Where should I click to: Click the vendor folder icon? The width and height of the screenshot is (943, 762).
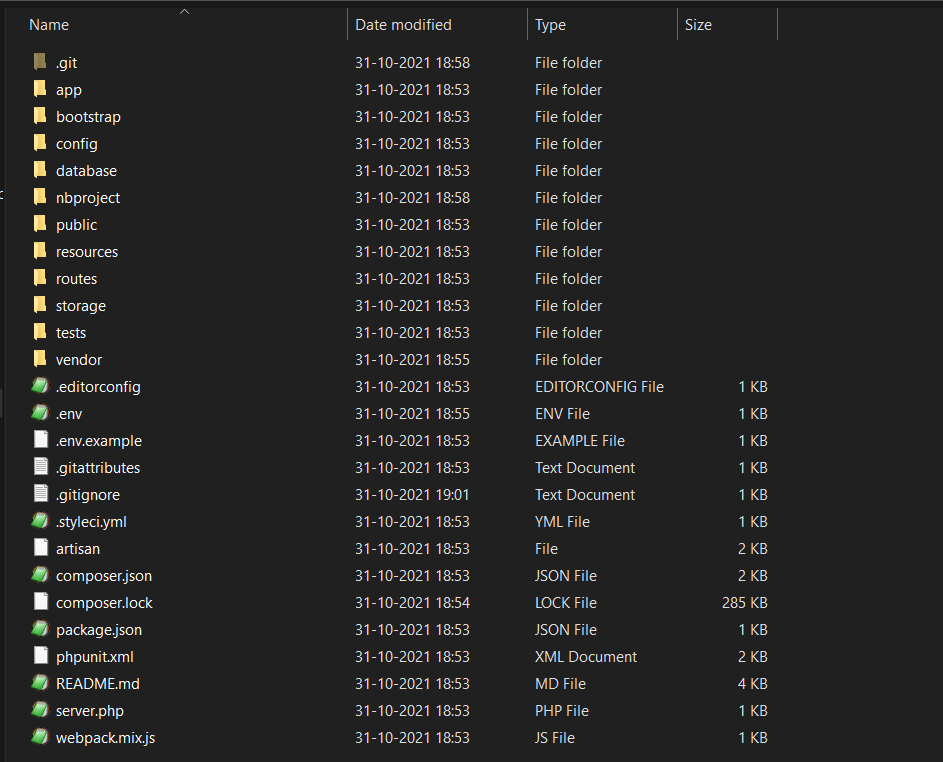point(40,359)
